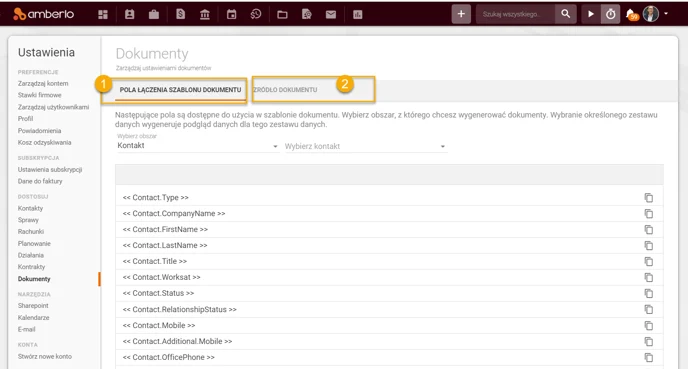
Task: Focus the 'Szukaj wszystkiego' search field
Action: 516,14
